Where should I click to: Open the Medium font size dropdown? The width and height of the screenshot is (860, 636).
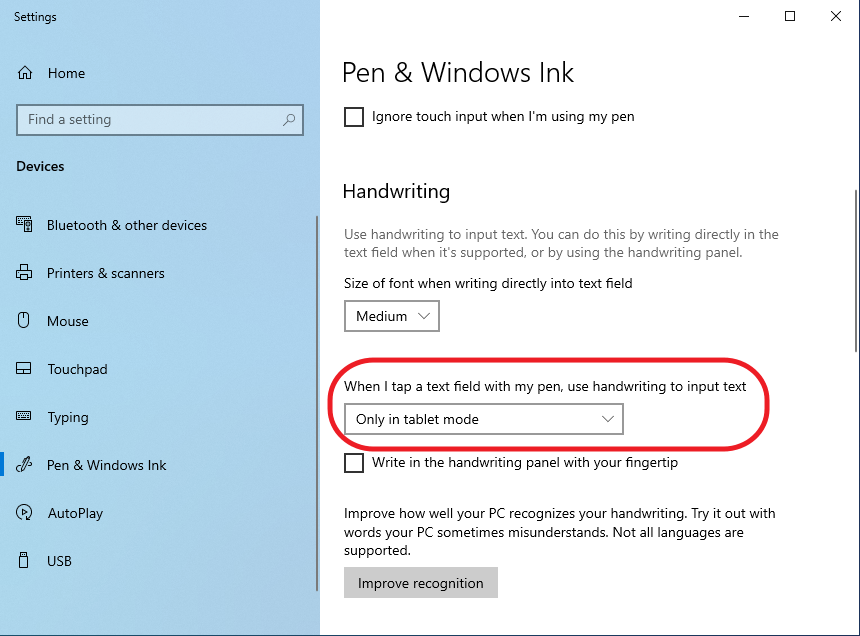point(392,316)
